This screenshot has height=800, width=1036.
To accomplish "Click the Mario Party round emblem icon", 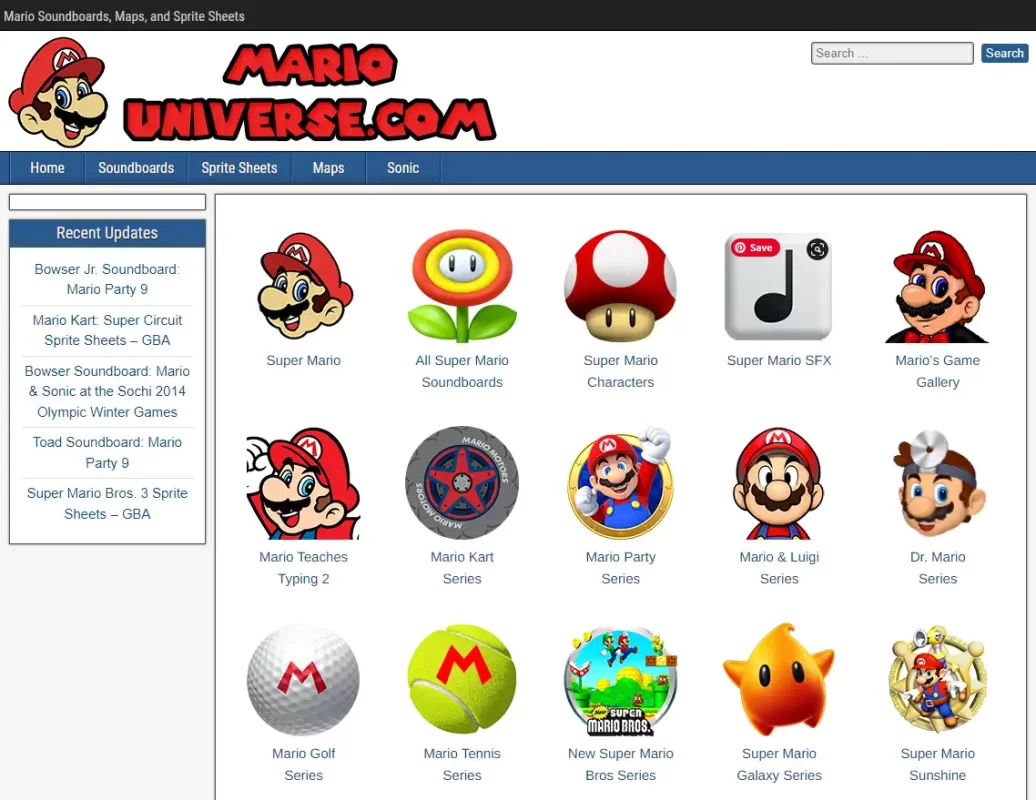I will [620, 483].
